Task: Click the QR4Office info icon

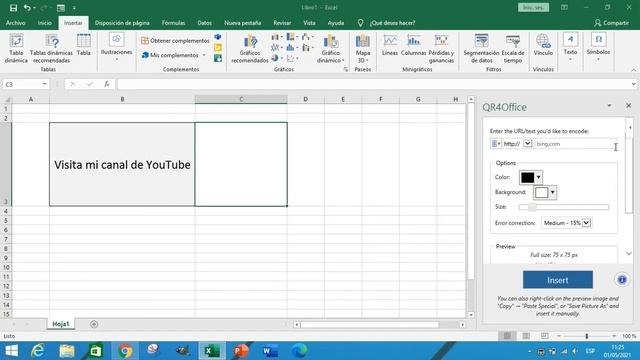Action: (622, 280)
